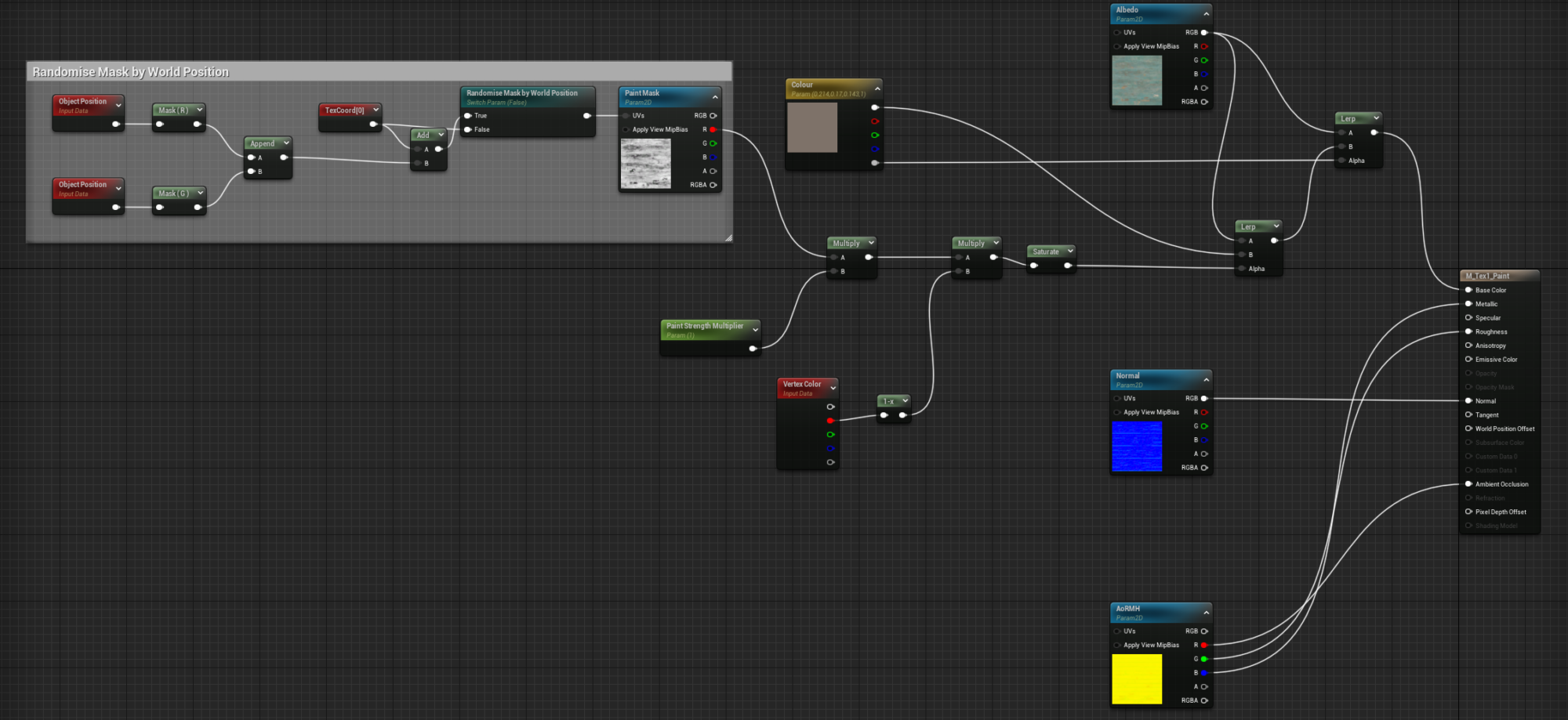Click the G output pin on the AoRMH node
The width and height of the screenshot is (1568, 720).
(1203, 658)
